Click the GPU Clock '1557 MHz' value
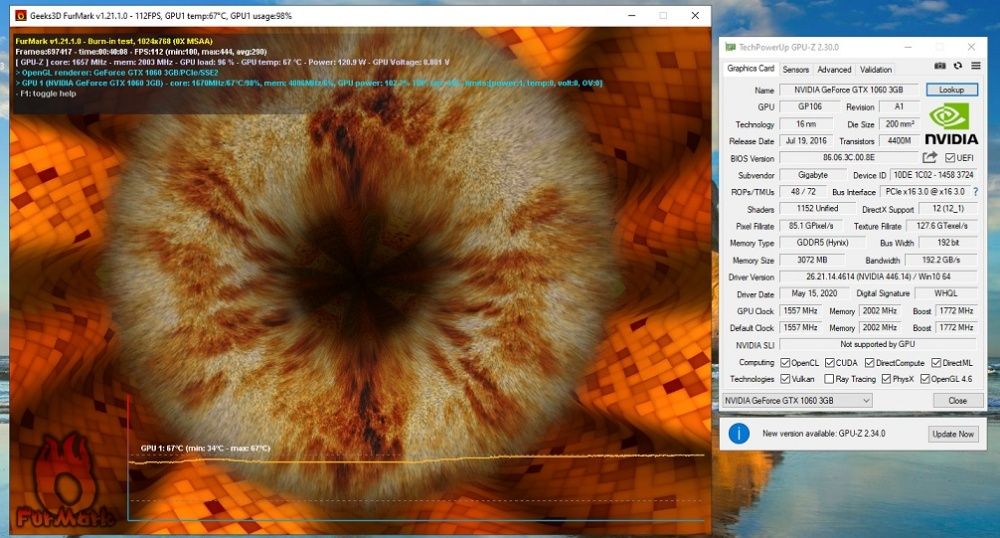The height and width of the screenshot is (538, 1000). click(800, 310)
